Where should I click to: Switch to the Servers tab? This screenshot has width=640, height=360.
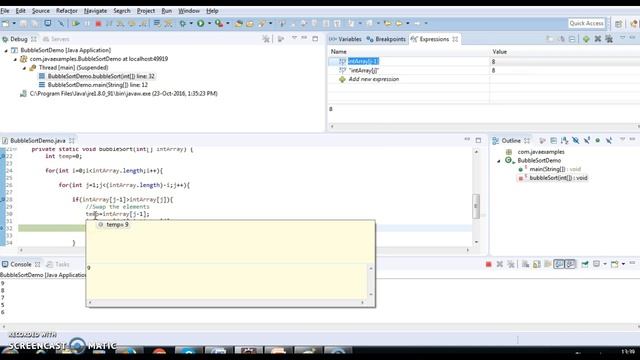[x=56, y=39]
